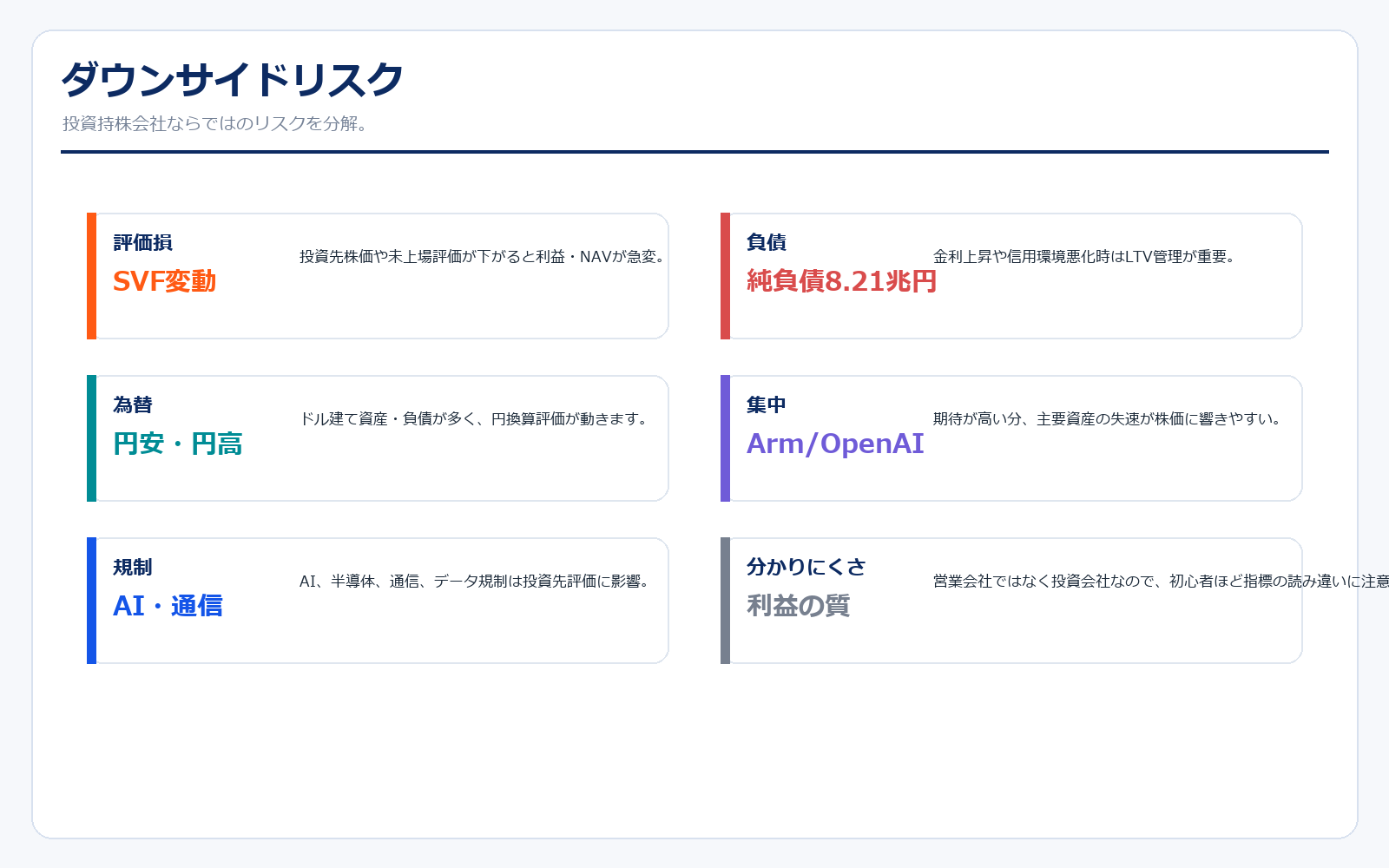
Task: Click the gray 利益の質 heading
Action: tap(799, 606)
